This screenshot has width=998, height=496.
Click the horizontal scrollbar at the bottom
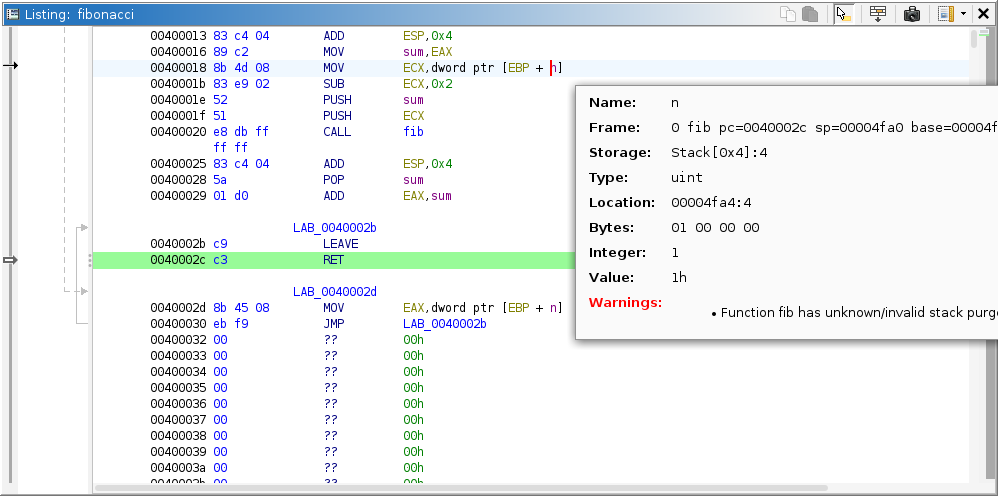pos(500,489)
